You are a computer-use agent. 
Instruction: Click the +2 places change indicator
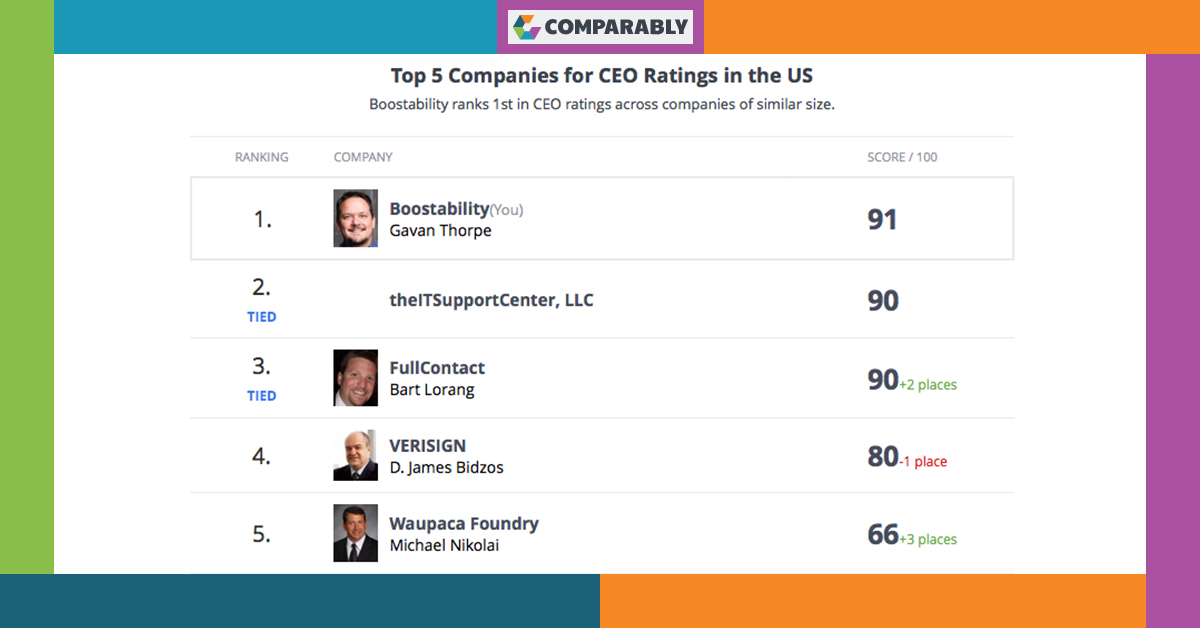pyautogui.click(x=928, y=385)
